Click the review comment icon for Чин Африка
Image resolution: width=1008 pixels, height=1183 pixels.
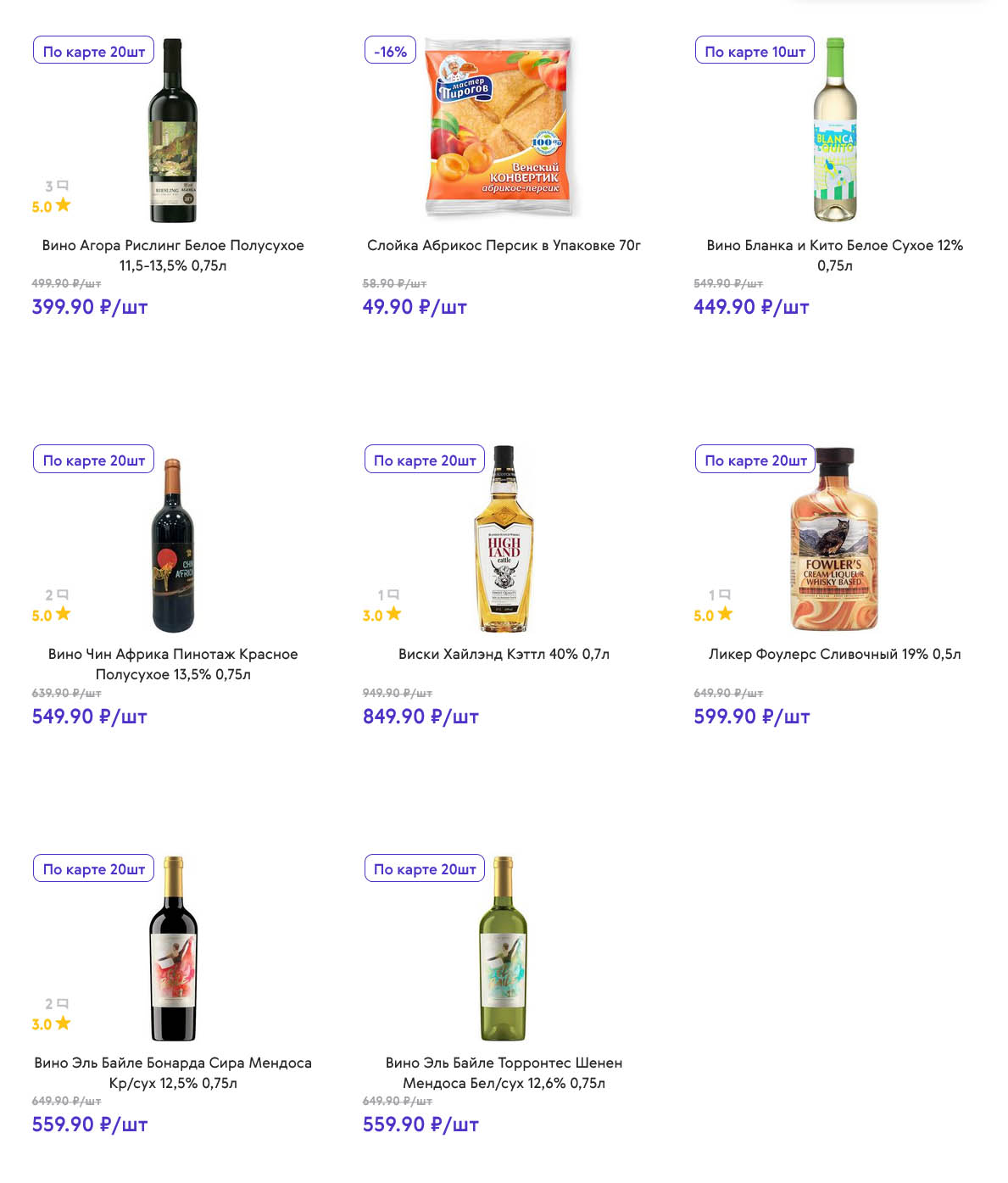click(63, 594)
